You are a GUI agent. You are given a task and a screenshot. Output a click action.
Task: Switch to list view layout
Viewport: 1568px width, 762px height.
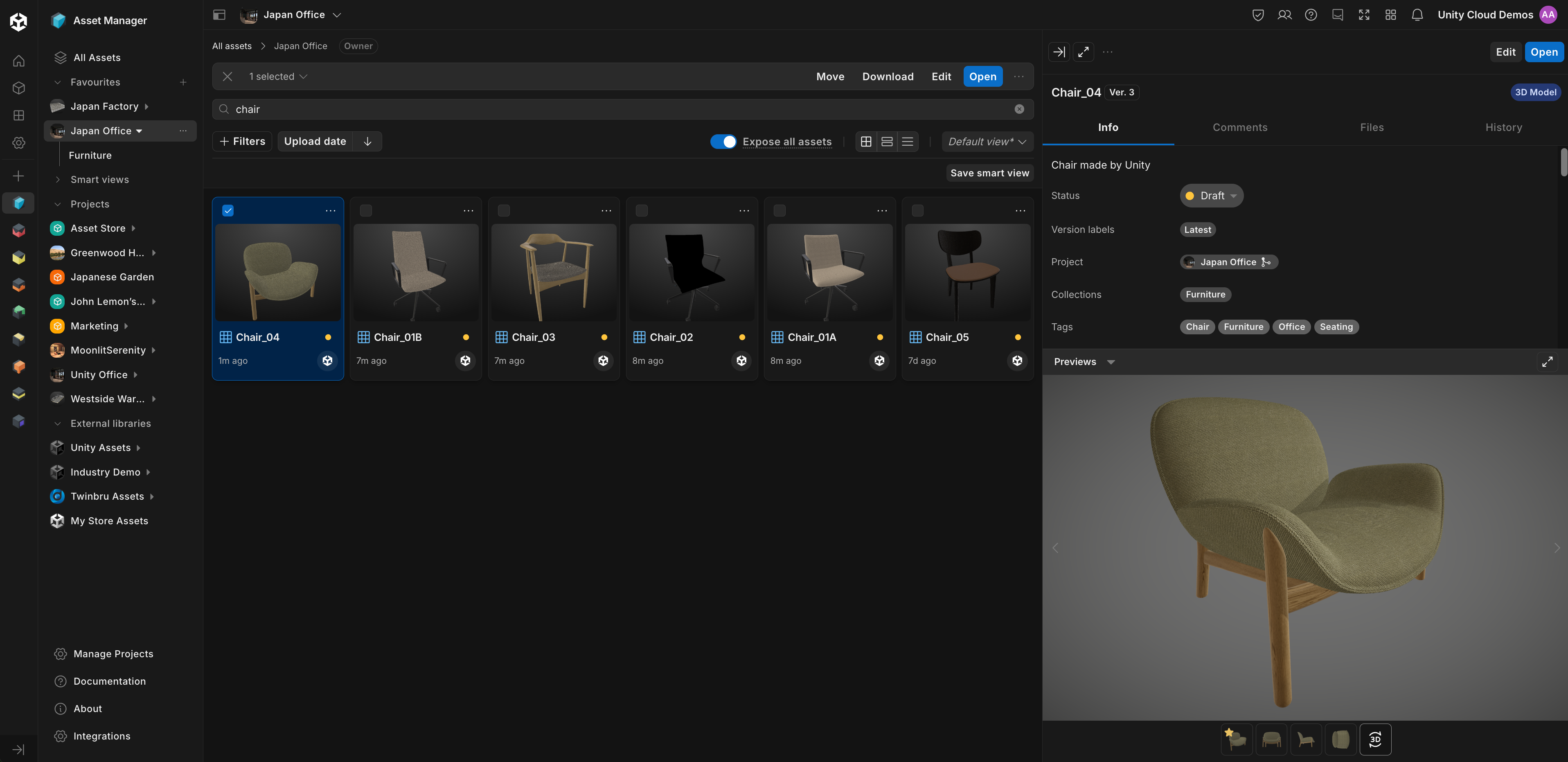[908, 141]
